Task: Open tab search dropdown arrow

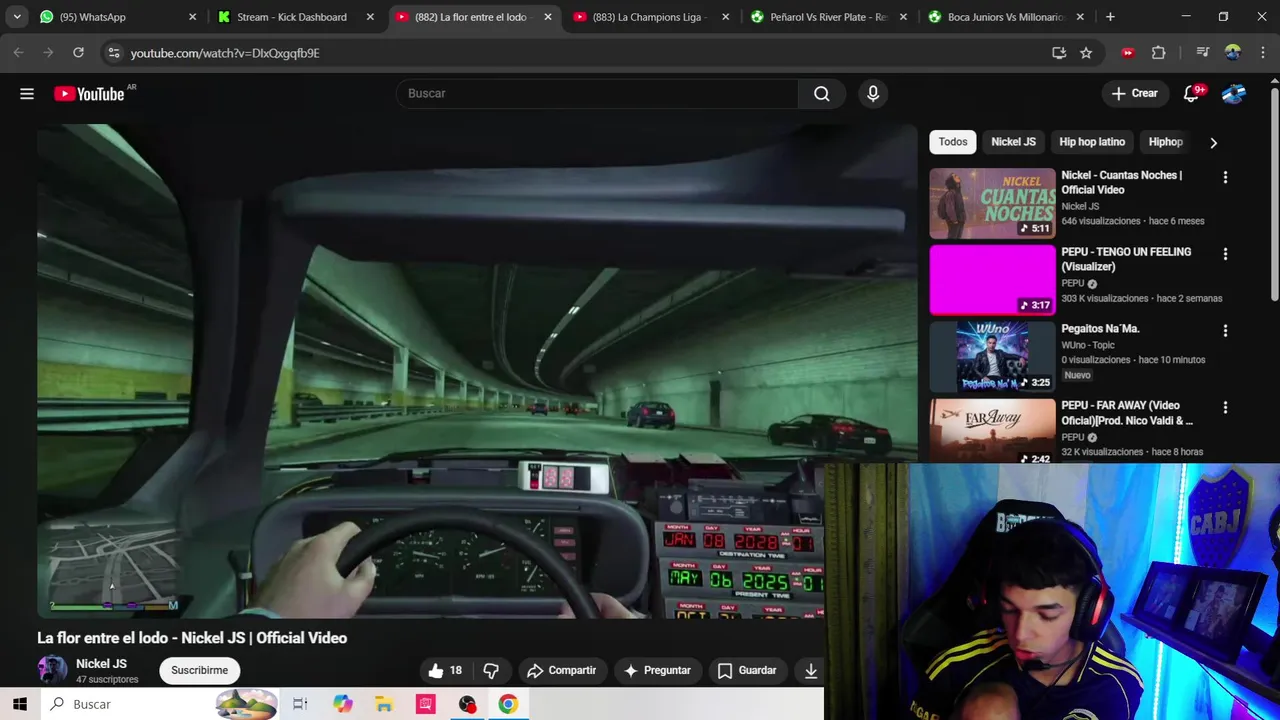Action: [17, 17]
